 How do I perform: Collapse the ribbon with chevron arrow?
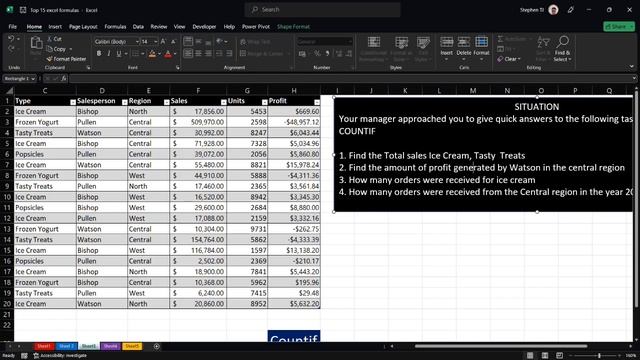pos(631,67)
